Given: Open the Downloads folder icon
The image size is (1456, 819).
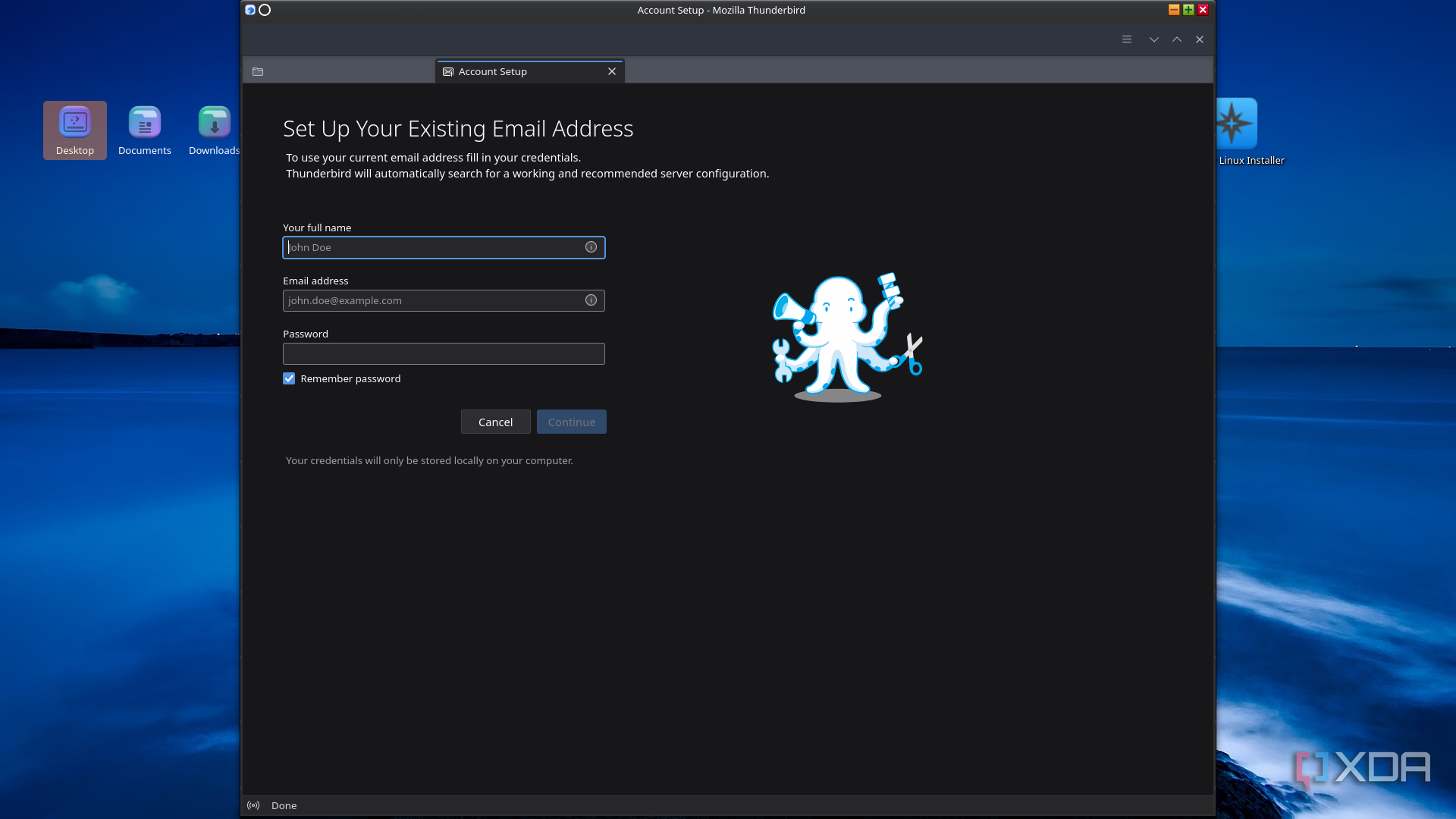Looking at the screenshot, I should coord(214,130).
